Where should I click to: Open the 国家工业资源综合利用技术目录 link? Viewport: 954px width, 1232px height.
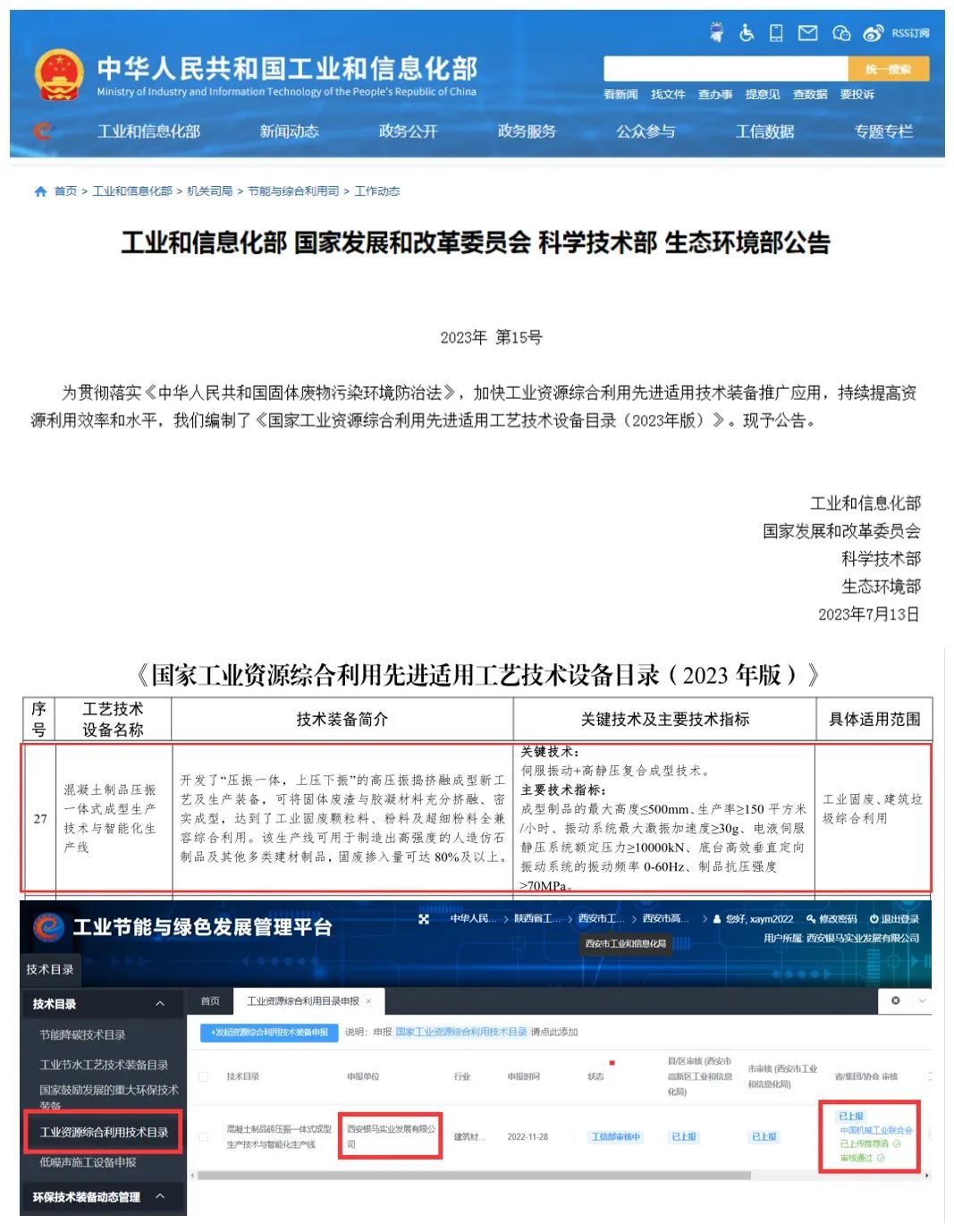click(x=460, y=1034)
